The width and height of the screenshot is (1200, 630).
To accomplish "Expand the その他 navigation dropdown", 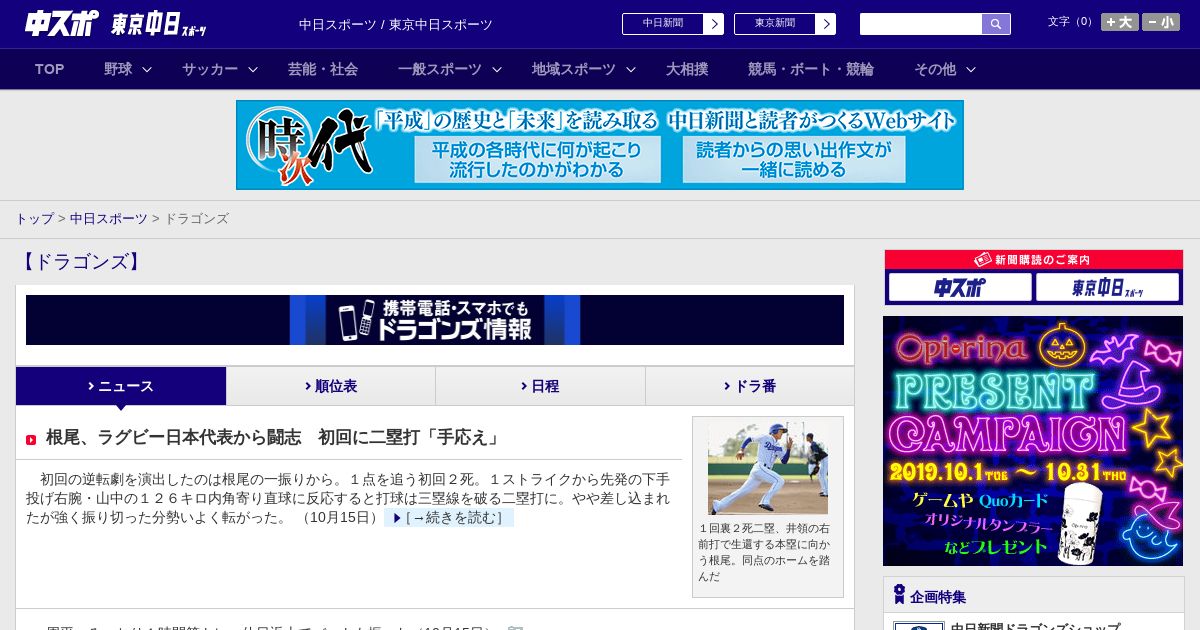I will click(944, 69).
